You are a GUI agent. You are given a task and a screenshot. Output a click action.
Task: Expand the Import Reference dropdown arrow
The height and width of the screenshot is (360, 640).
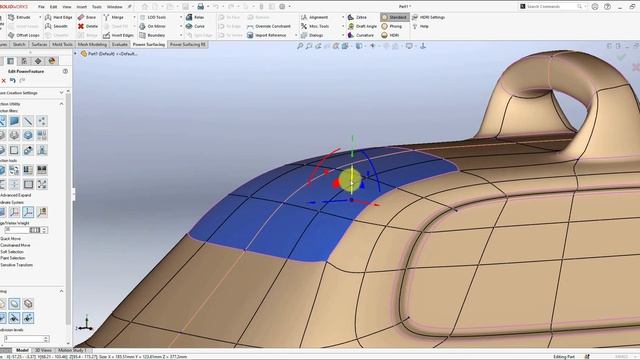click(x=296, y=35)
